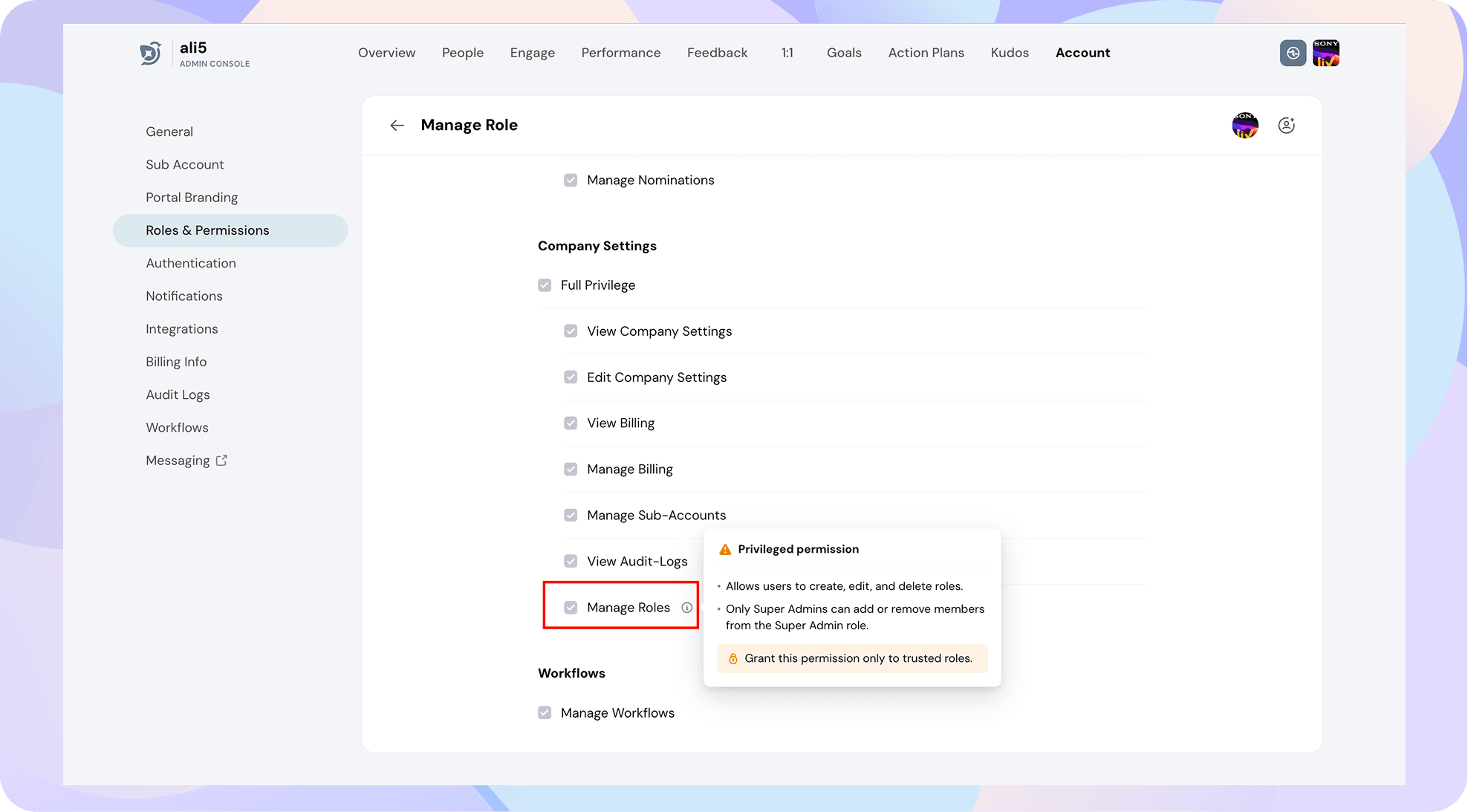This screenshot has width=1468, height=812.
Task: Open Authentication settings
Action: click(230, 263)
